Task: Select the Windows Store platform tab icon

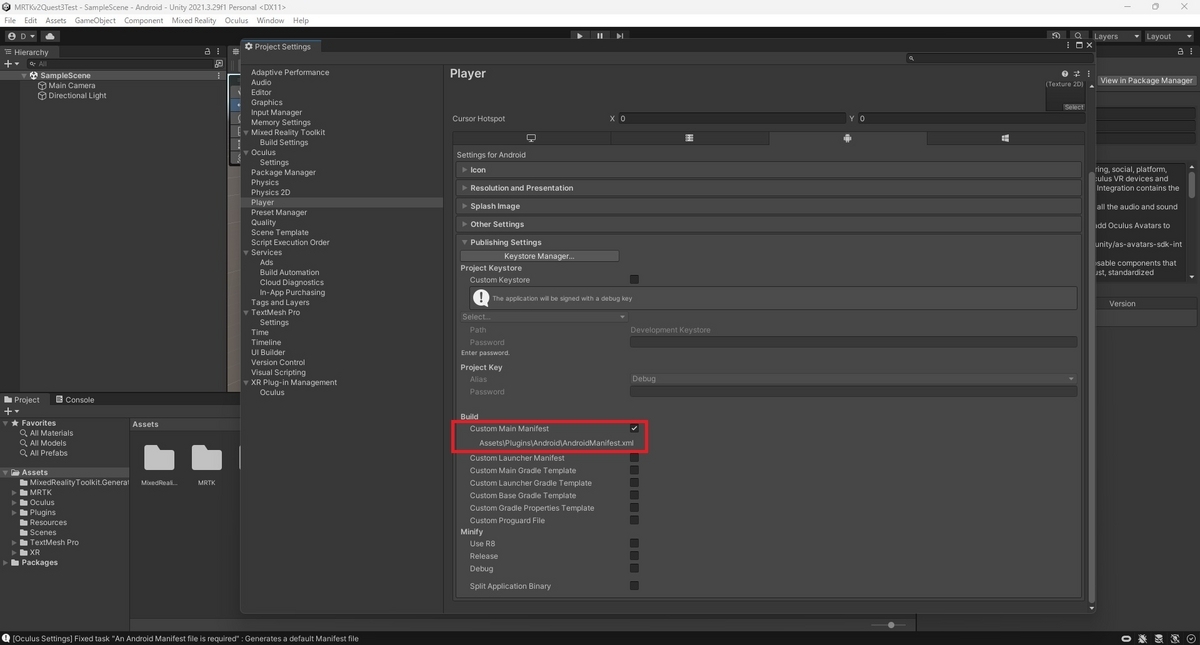Action: pyautogui.click(x=1005, y=138)
